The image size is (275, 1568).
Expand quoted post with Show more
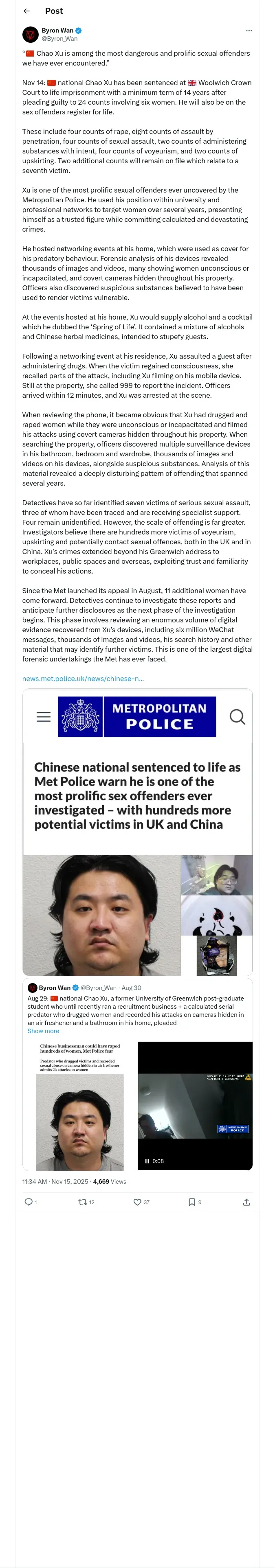pyautogui.click(x=43, y=1031)
